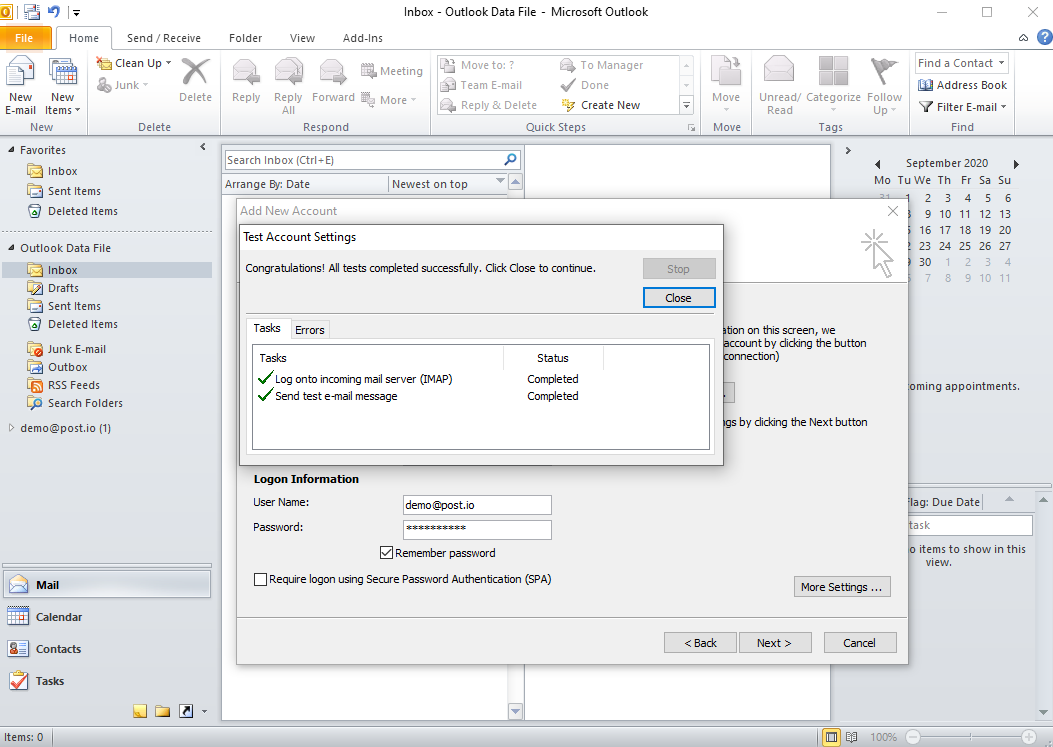This screenshot has width=1053, height=747.
Task: Click the Meeting respond icon
Action: coord(368,71)
